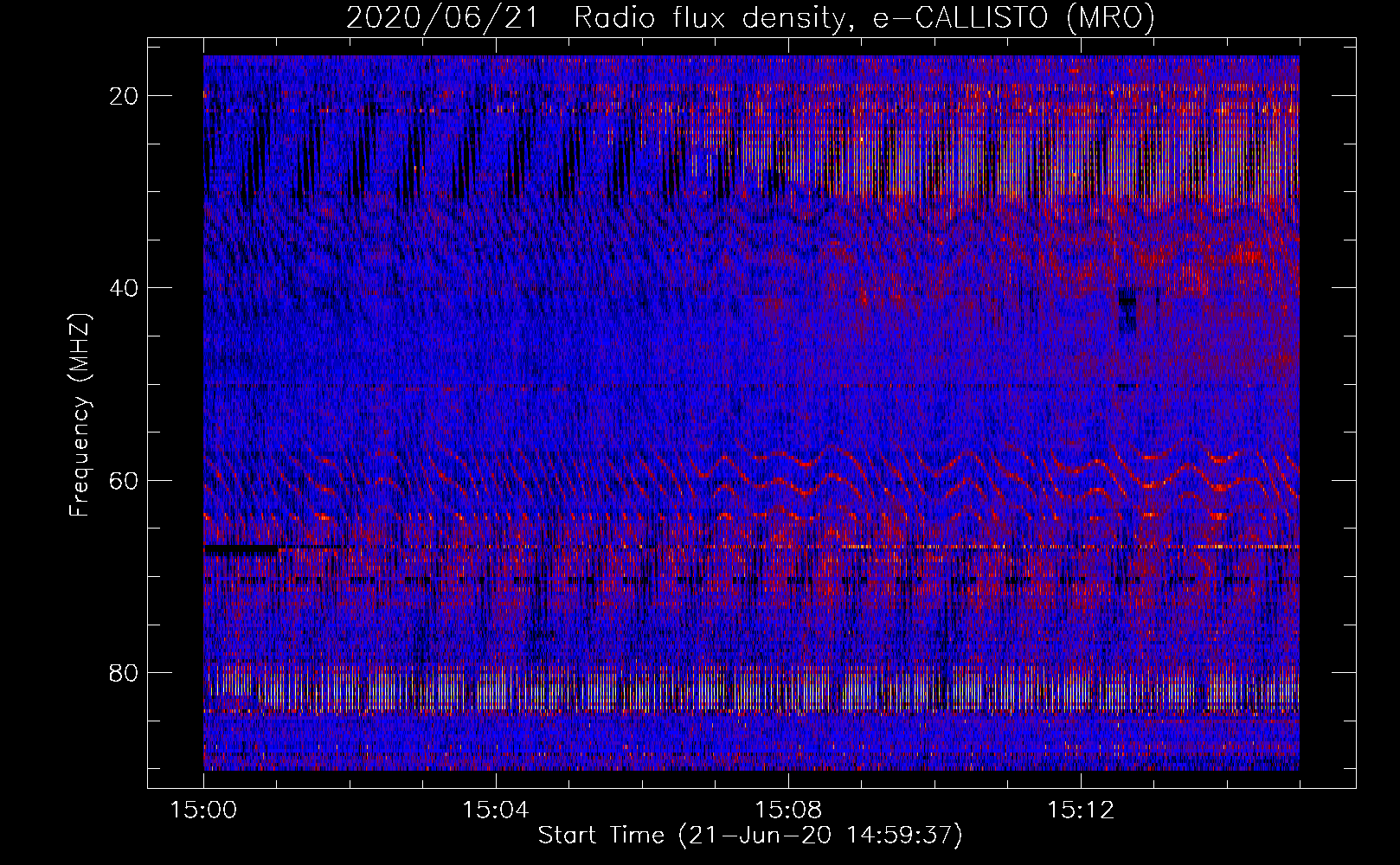Click the '60' frequency tick label
The height and width of the screenshot is (865, 1400).
[125, 480]
